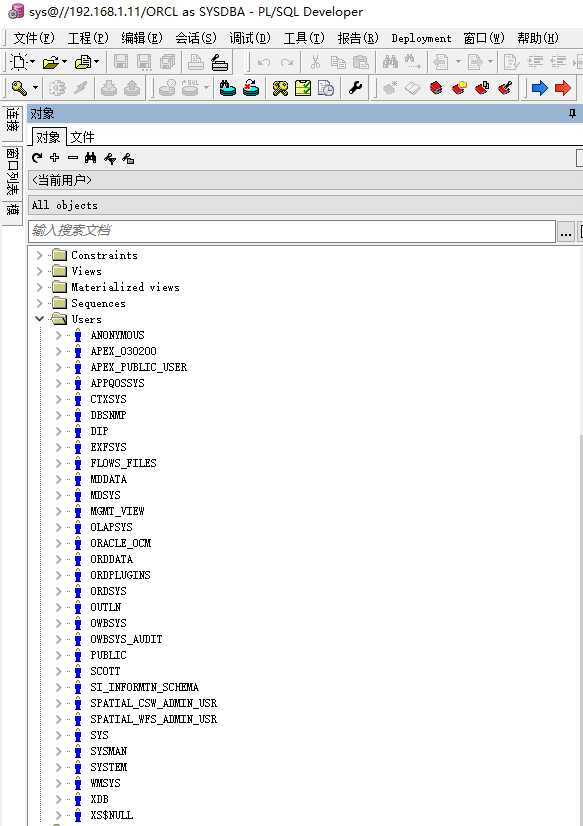Click the blue right arrow icon

[x=540, y=87]
